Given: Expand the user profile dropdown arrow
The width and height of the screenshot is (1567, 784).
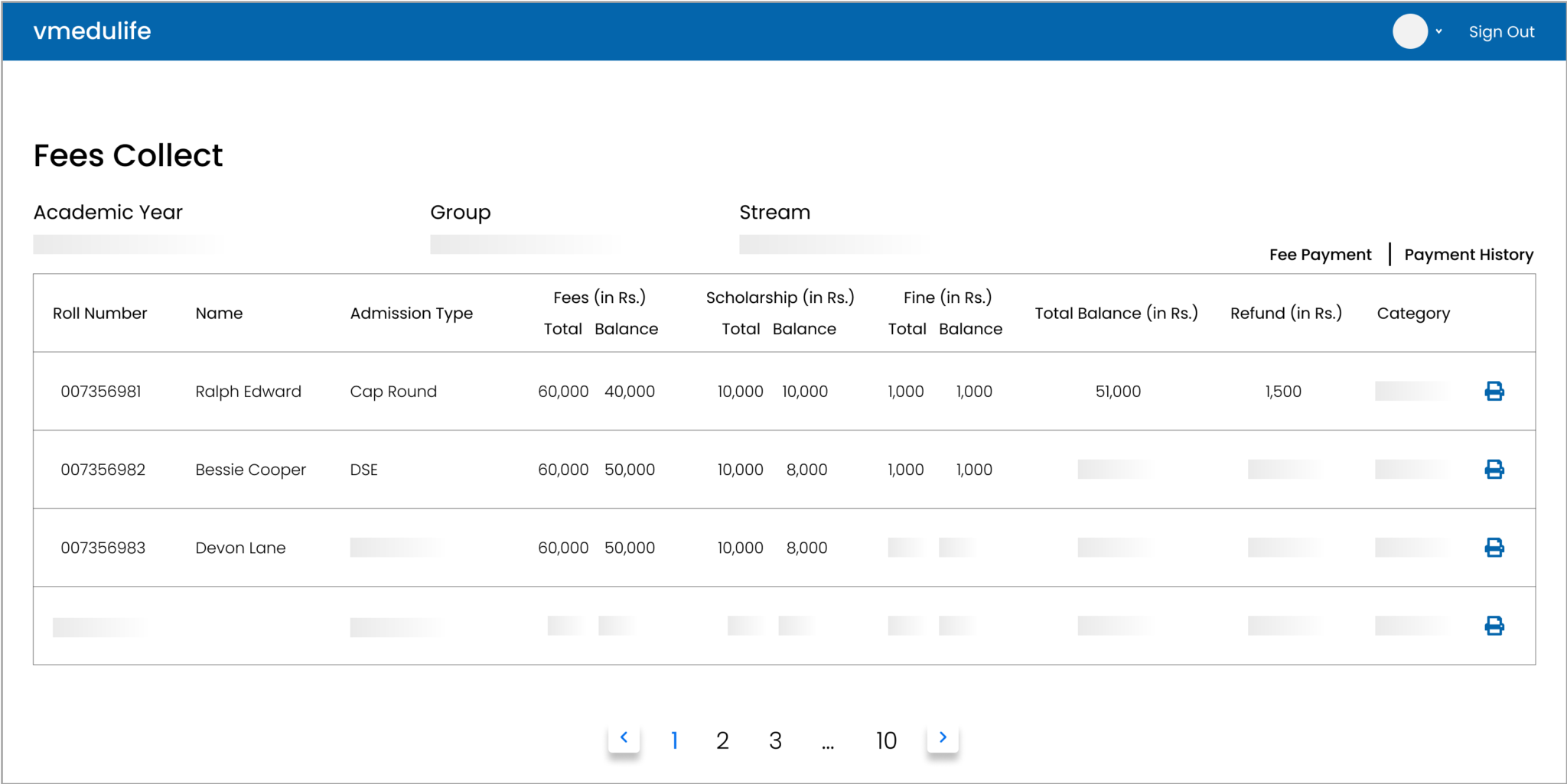Looking at the screenshot, I should pyautogui.click(x=1438, y=31).
